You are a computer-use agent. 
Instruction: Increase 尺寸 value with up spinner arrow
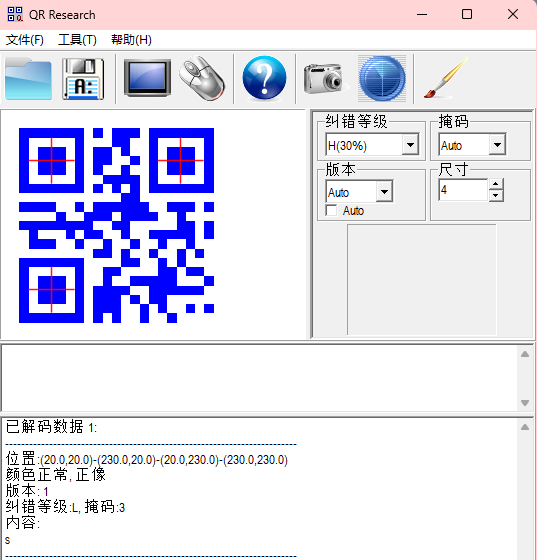click(496, 184)
